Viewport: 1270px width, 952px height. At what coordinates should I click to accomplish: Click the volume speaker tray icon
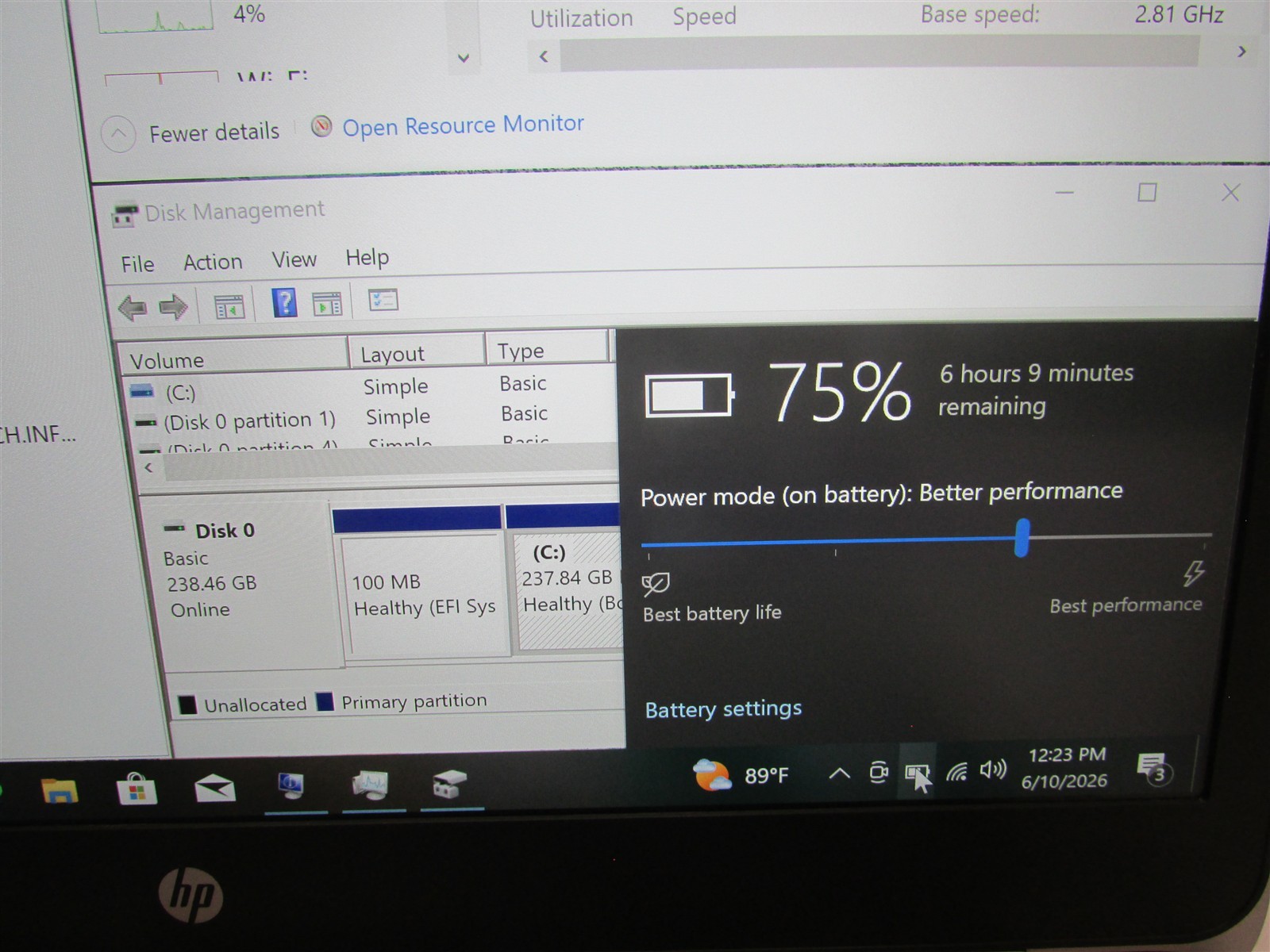[993, 770]
